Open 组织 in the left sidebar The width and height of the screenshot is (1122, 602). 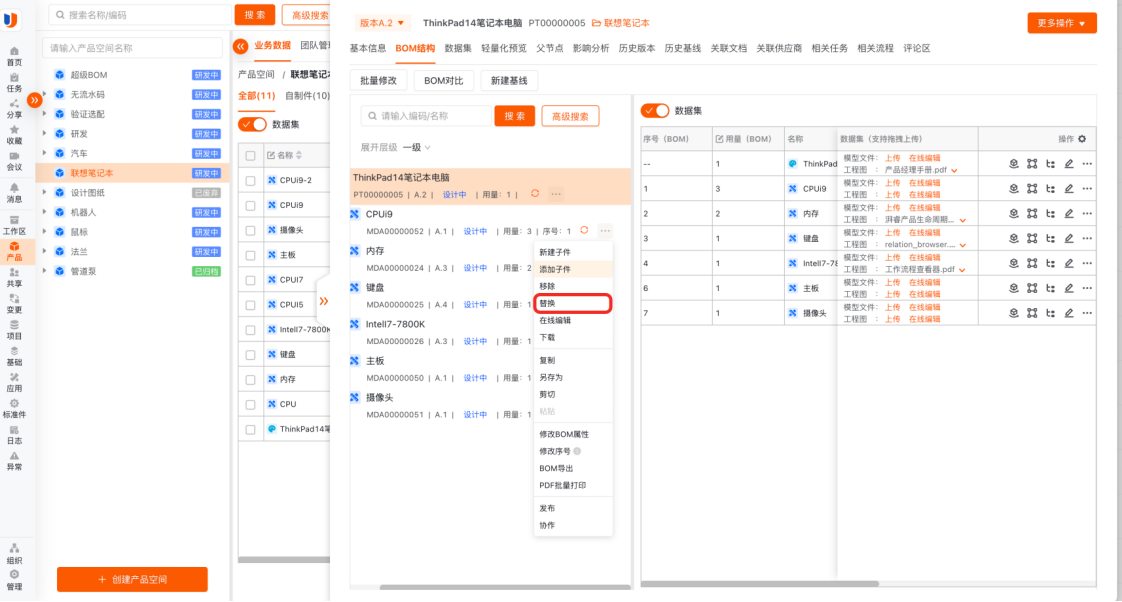pos(14,554)
